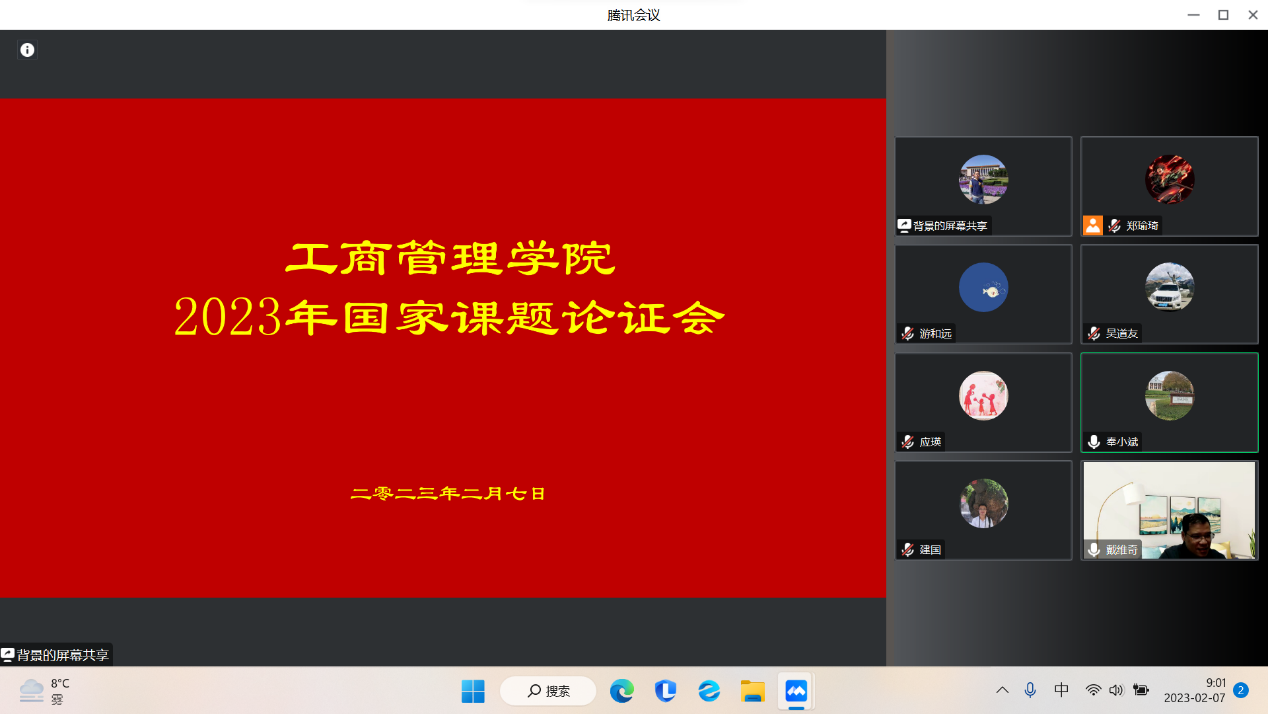Click the 搜索 taskbar search box
Viewport: 1268px width, 714px height.
tap(548, 691)
